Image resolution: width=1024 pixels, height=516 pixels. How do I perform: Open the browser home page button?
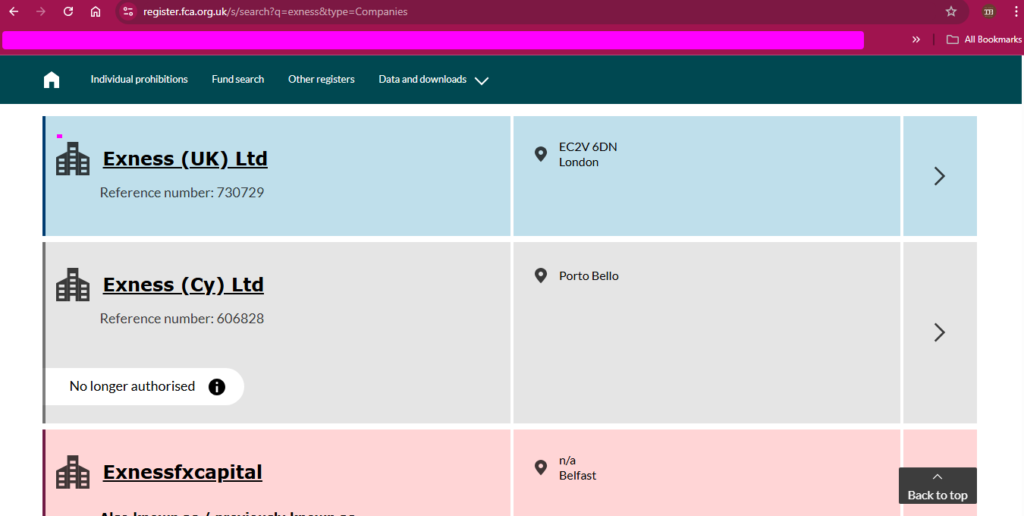[95, 12]
